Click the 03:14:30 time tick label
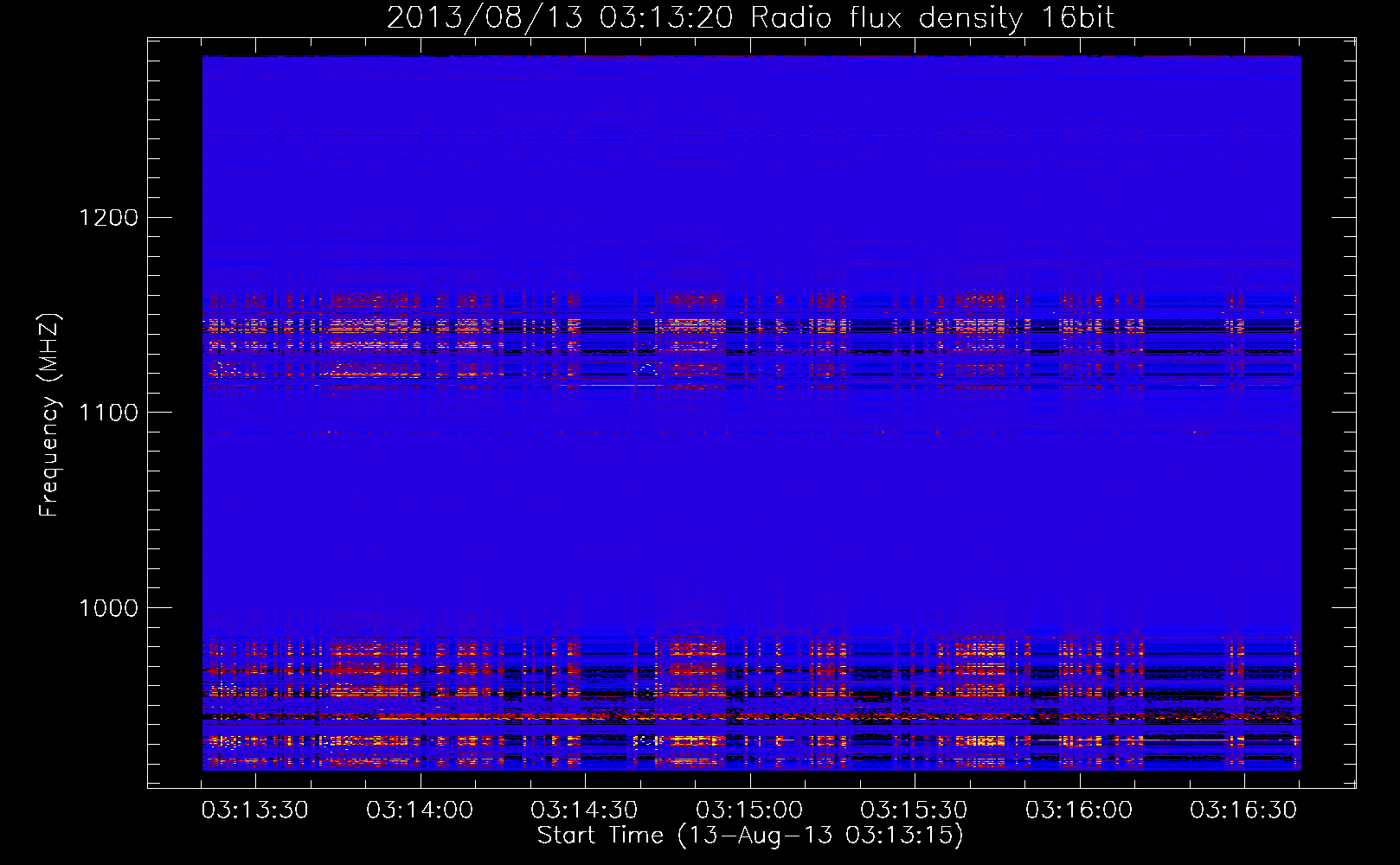This screenshot has width=1400, height=865. coord(584,811)
